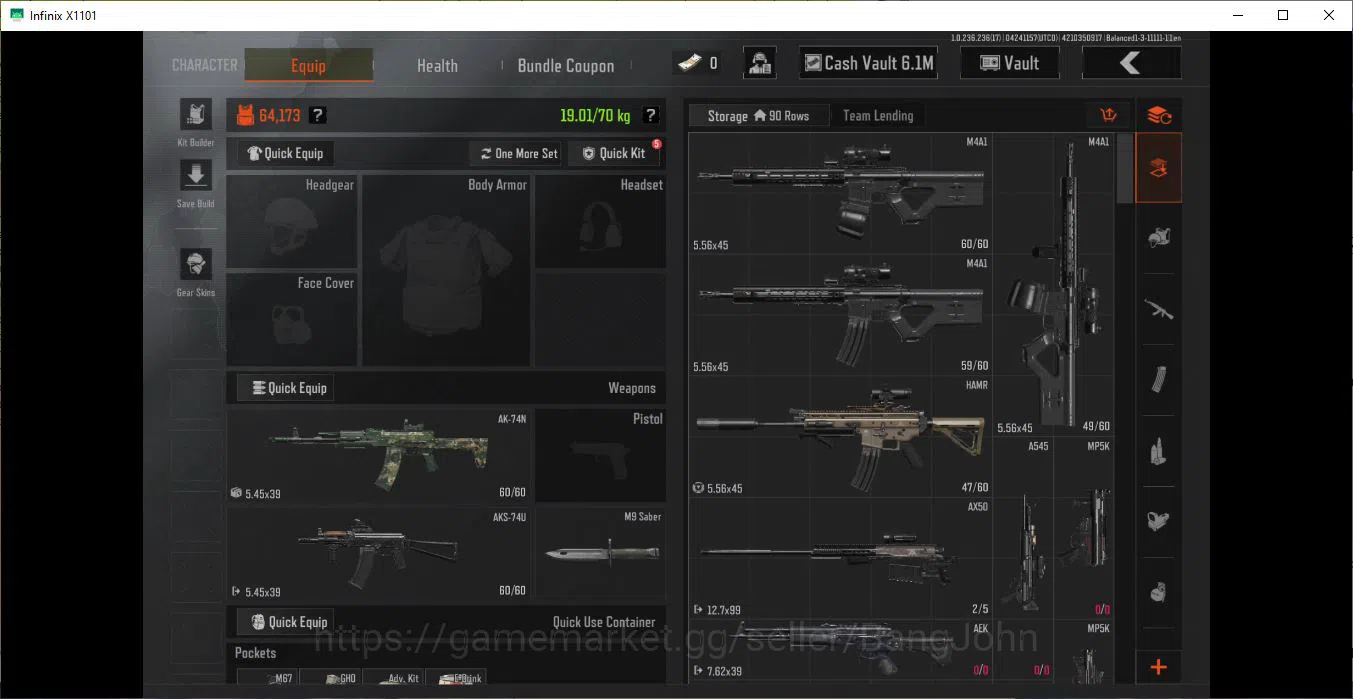Switch to the Health tab

pos(437,66)
